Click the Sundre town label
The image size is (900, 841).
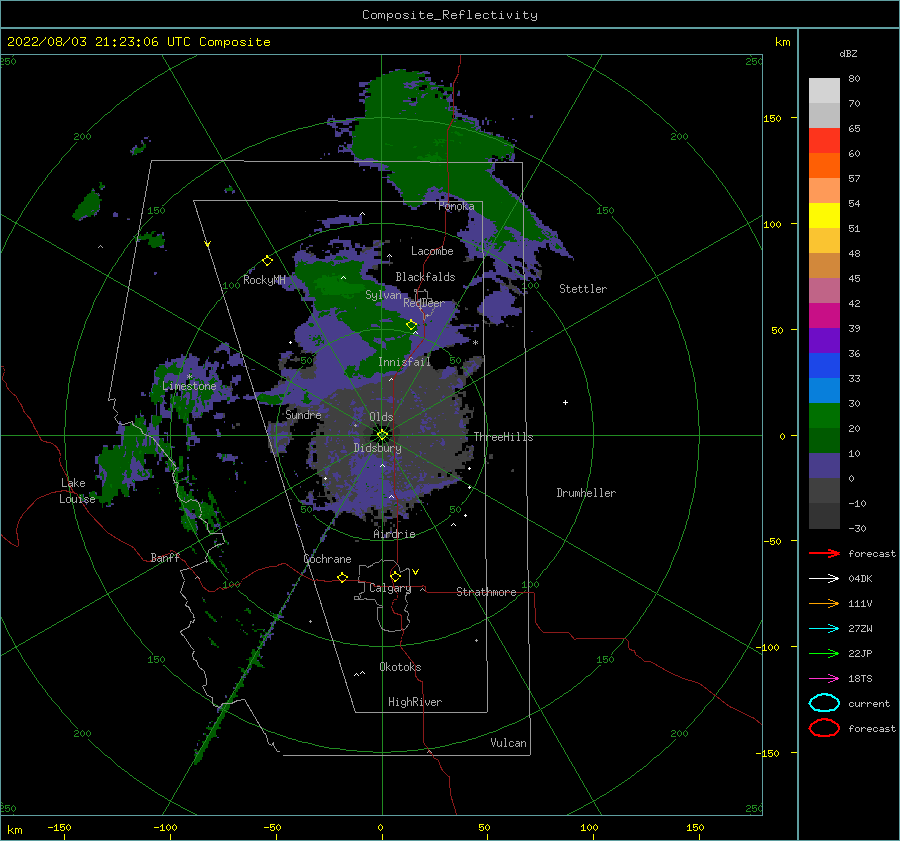303,414
